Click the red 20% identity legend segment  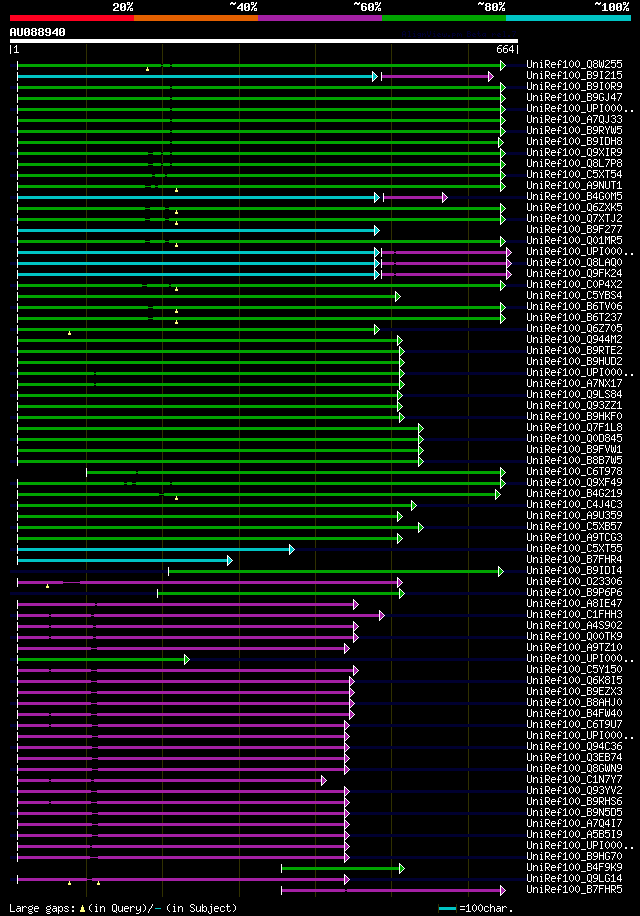72,18
